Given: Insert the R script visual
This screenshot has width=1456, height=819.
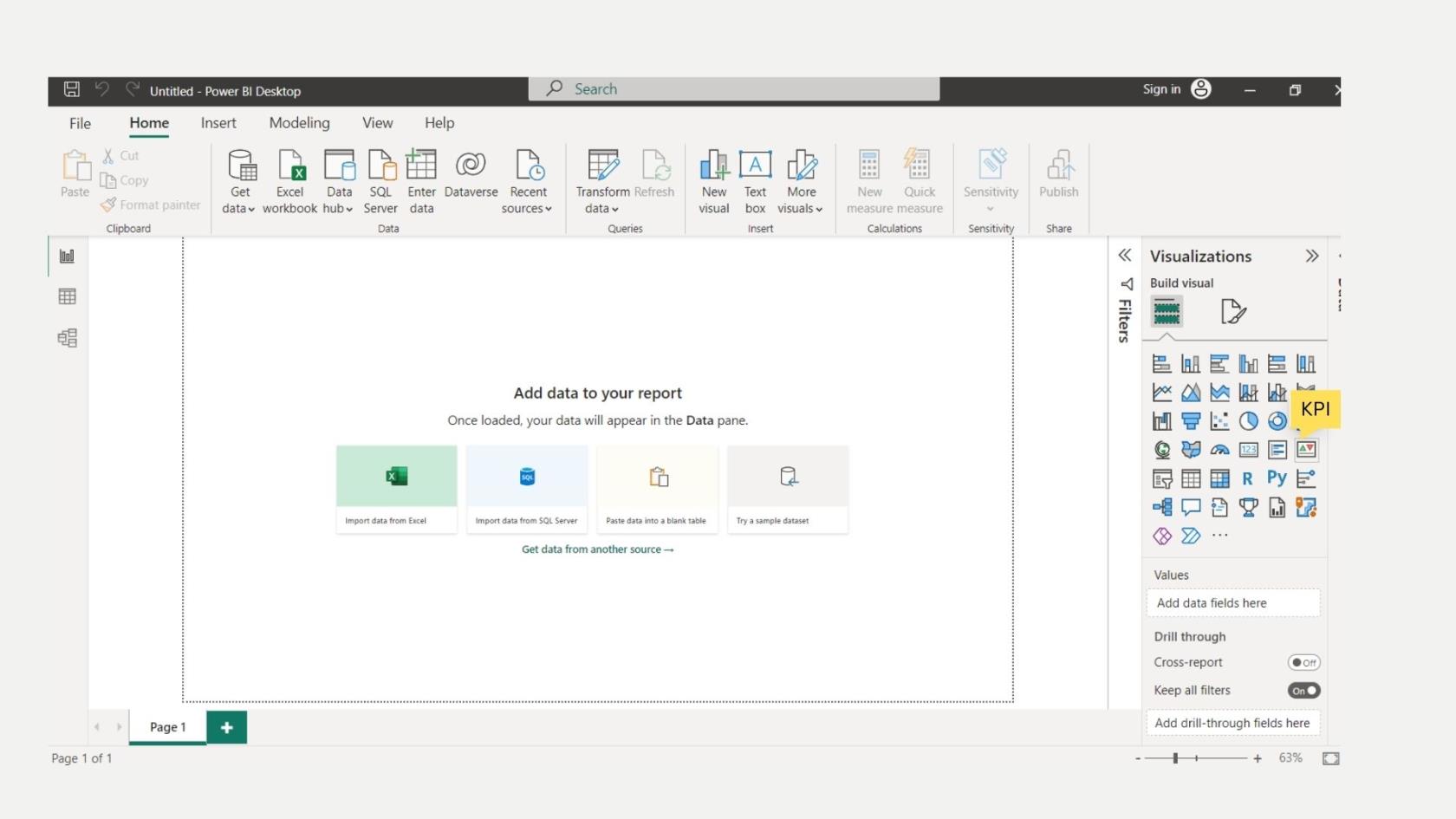Looking at the screenshot, I should tap(1248, 478).
